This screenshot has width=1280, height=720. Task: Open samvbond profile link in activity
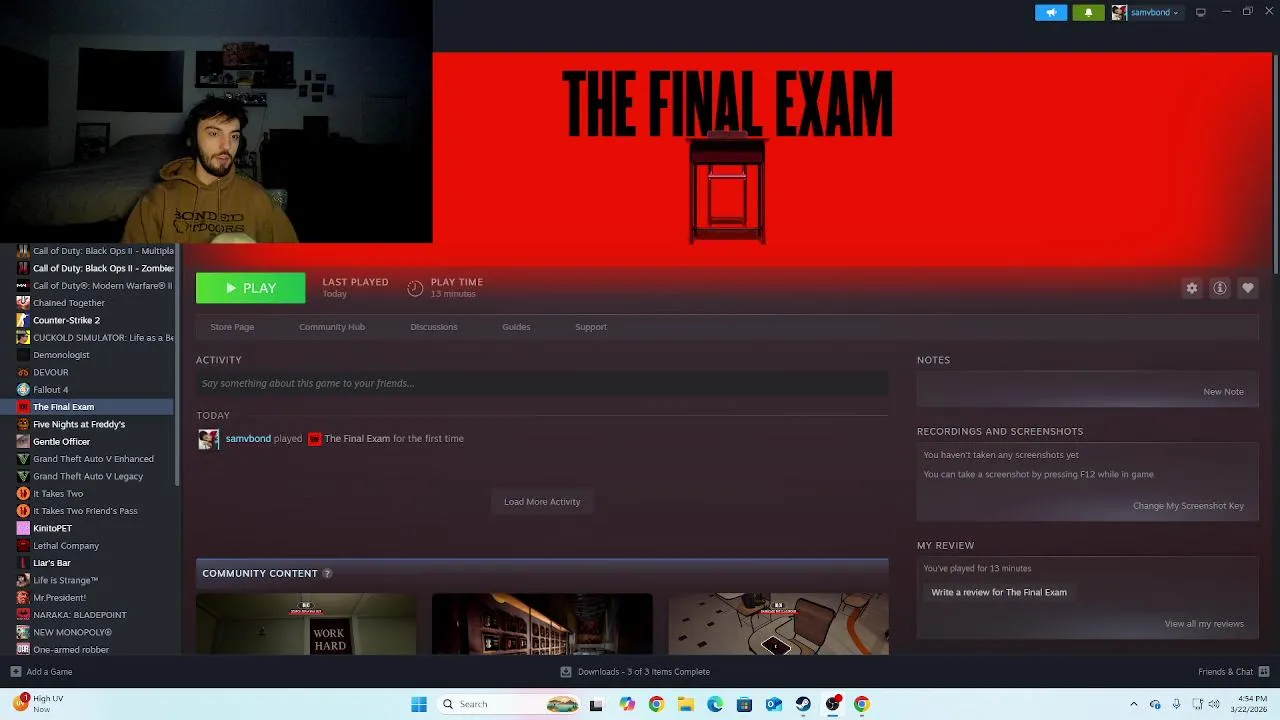click(248, 438)
